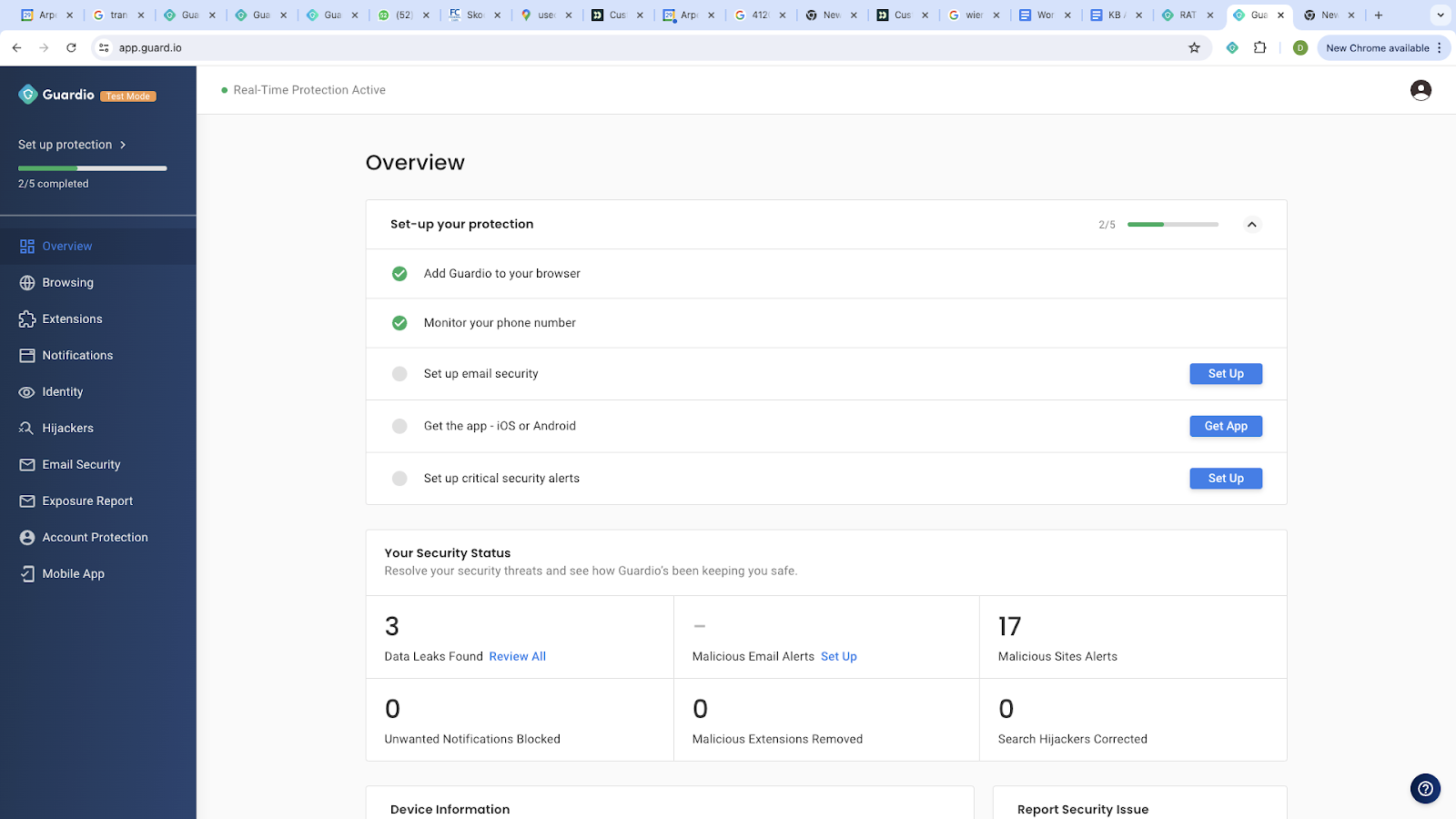1456x819 pixels.
Task: Click the 2/5 setup progress bar
Action: (x=1172, y=224)
